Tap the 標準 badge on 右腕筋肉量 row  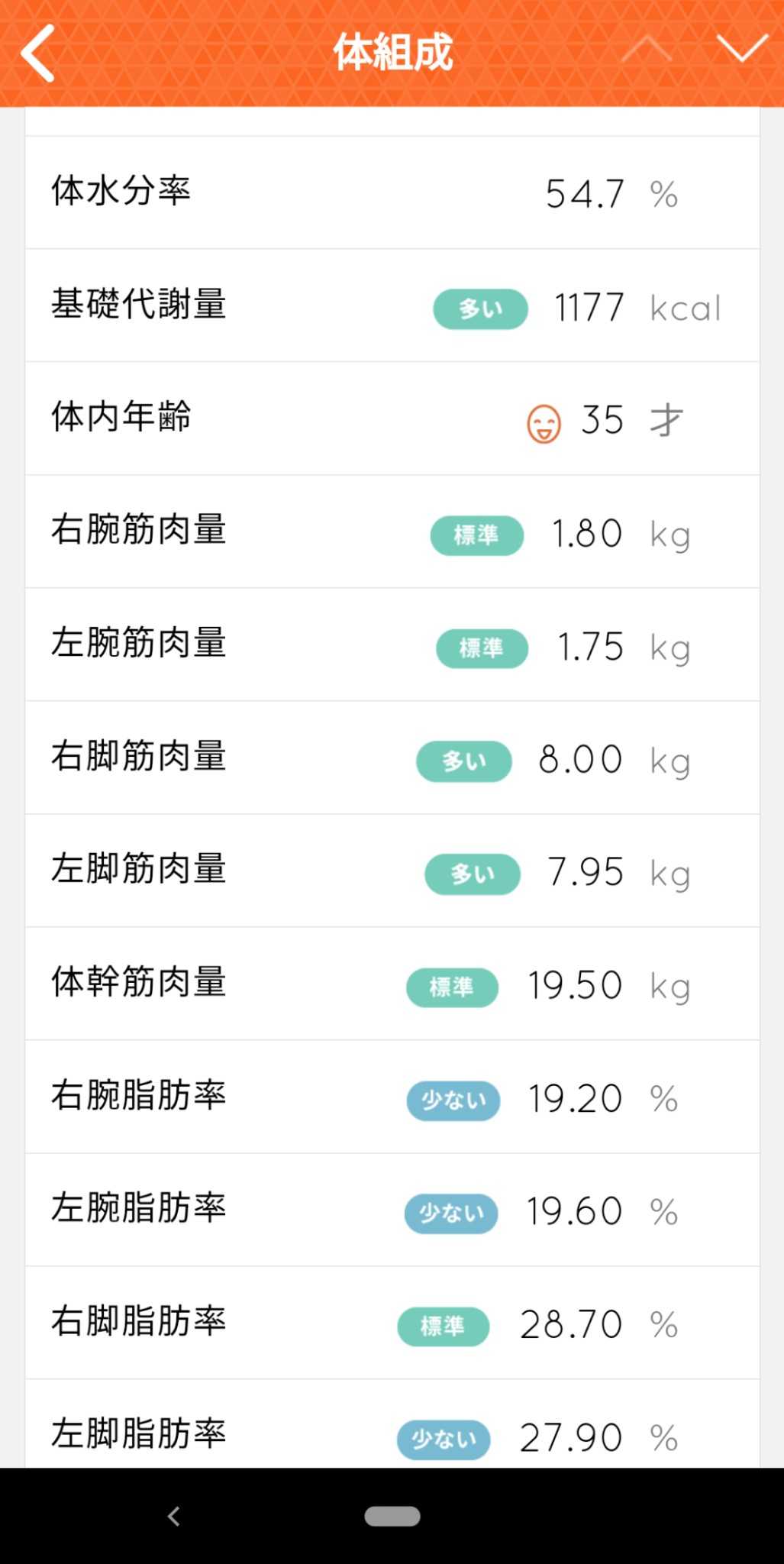(476, 535)
